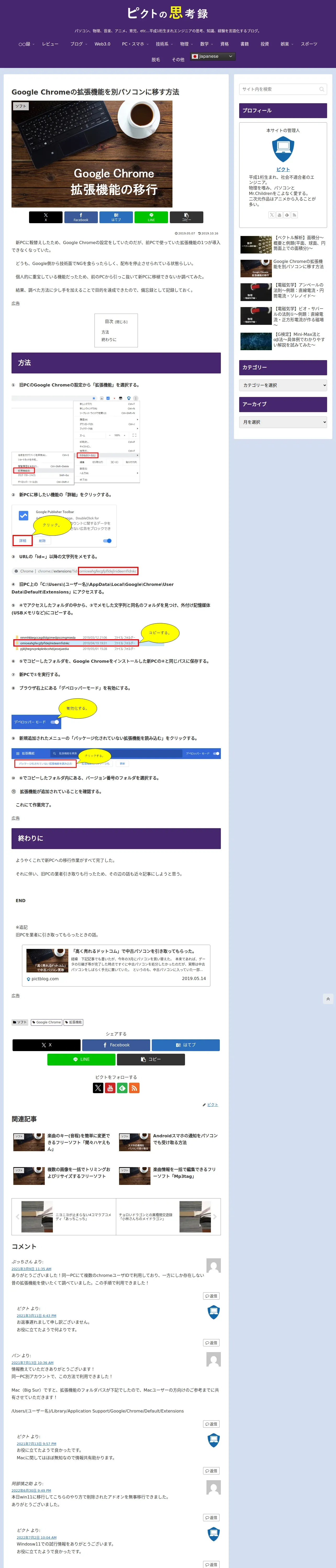This screenshot has width=336, height=1568.
Task: Open ベクトル解析 面積分 sidebar article thumbnail
Action: [x=256, y=244]
